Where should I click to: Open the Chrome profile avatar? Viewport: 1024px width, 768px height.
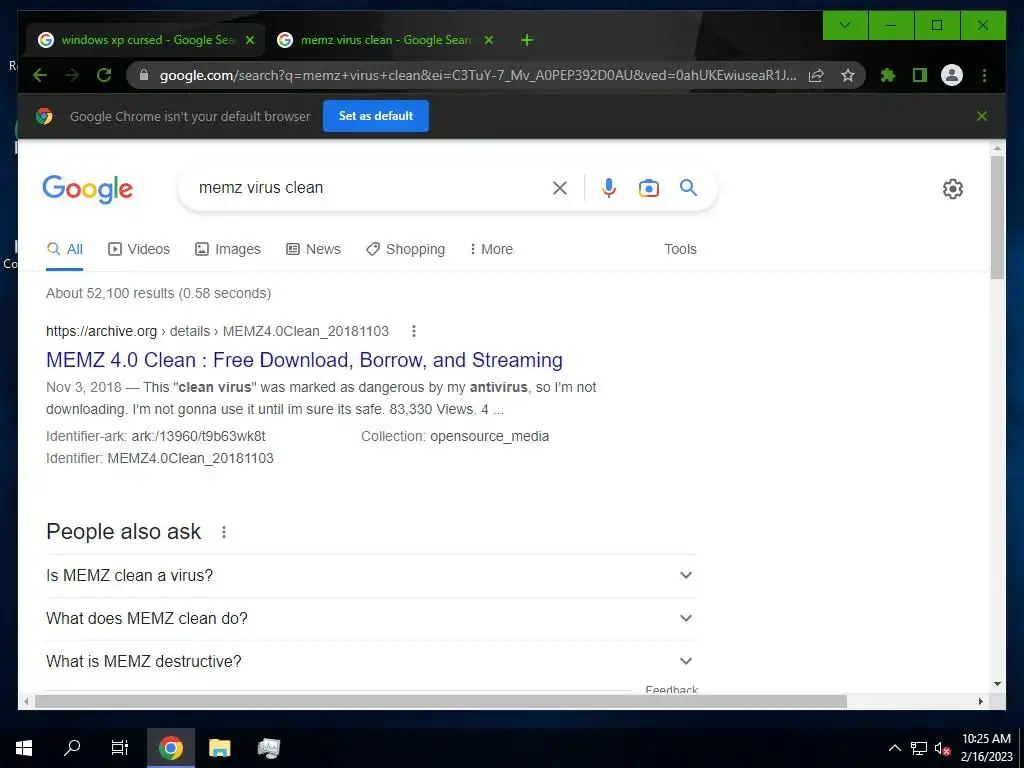click(952, 75)
